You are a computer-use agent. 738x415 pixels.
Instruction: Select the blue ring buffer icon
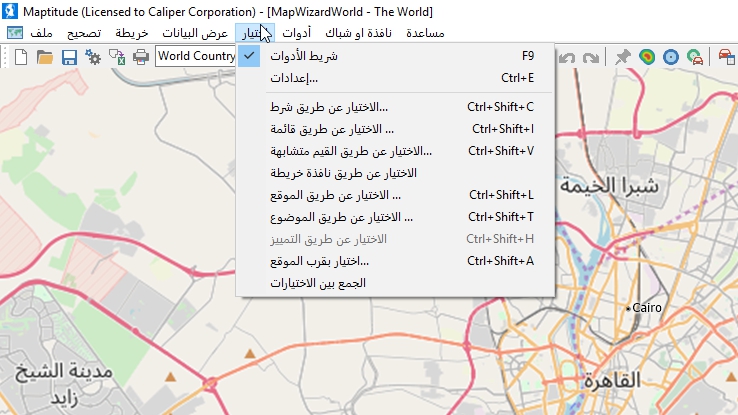point(671,57)
